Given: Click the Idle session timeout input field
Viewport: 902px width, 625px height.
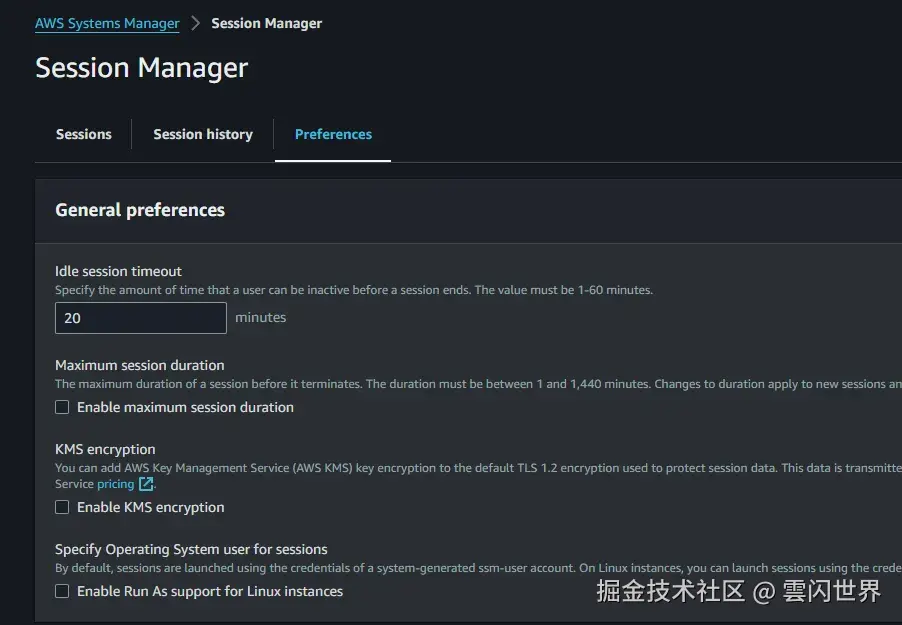Looking at the screenshot, I should 141,318.
